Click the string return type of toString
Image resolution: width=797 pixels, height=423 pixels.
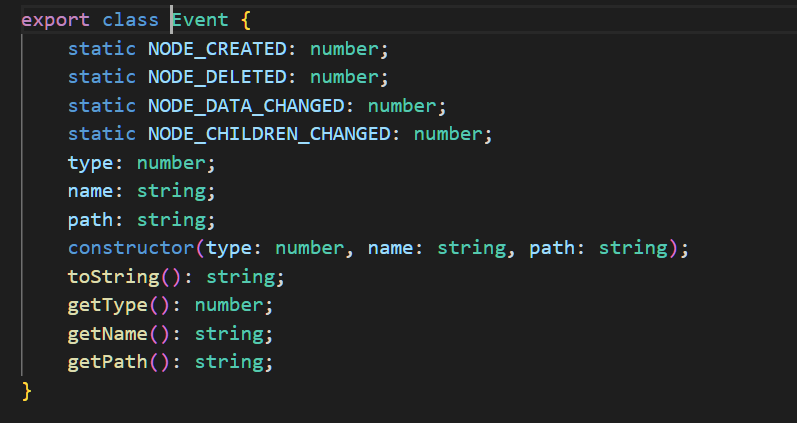(x=251, y=276)
